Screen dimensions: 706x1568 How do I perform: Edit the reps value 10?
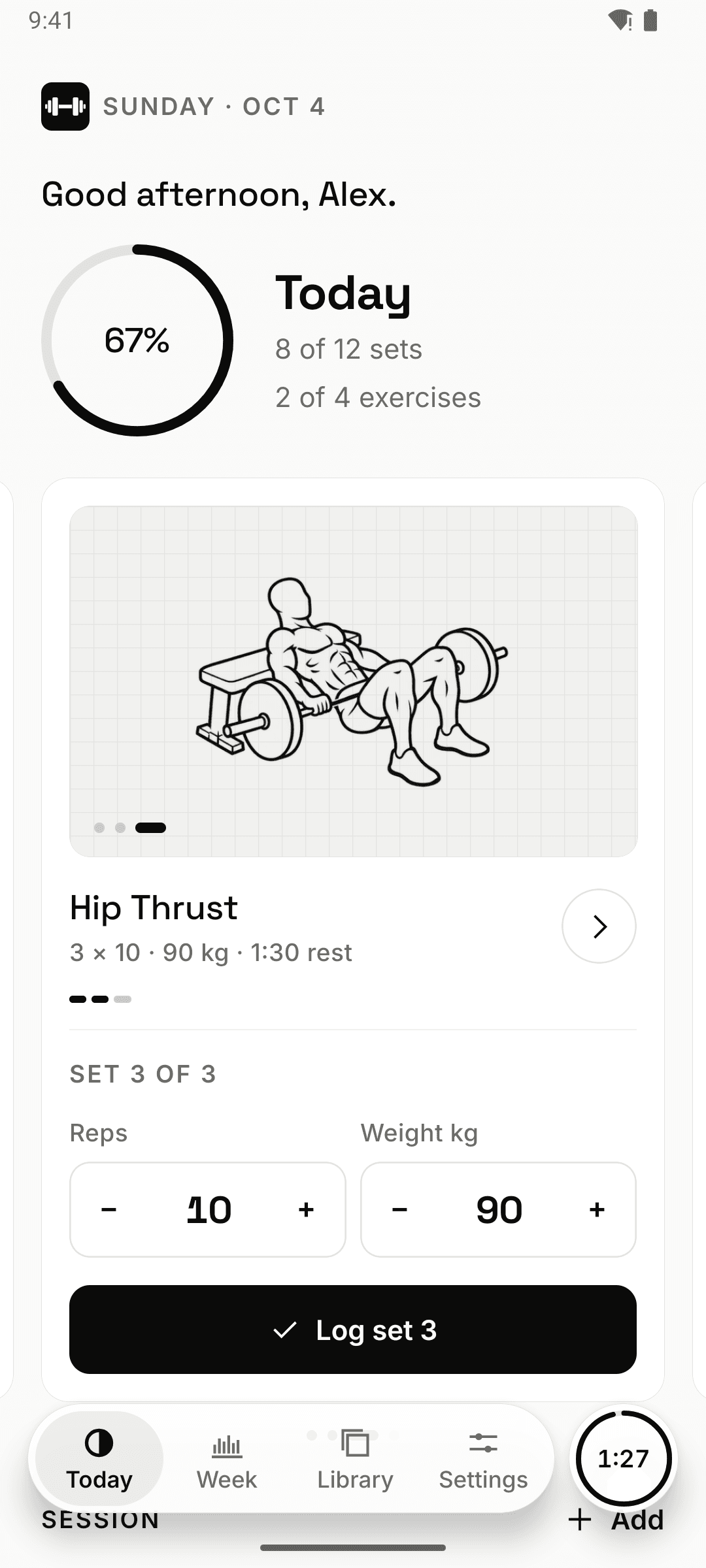click(209, 1210)
